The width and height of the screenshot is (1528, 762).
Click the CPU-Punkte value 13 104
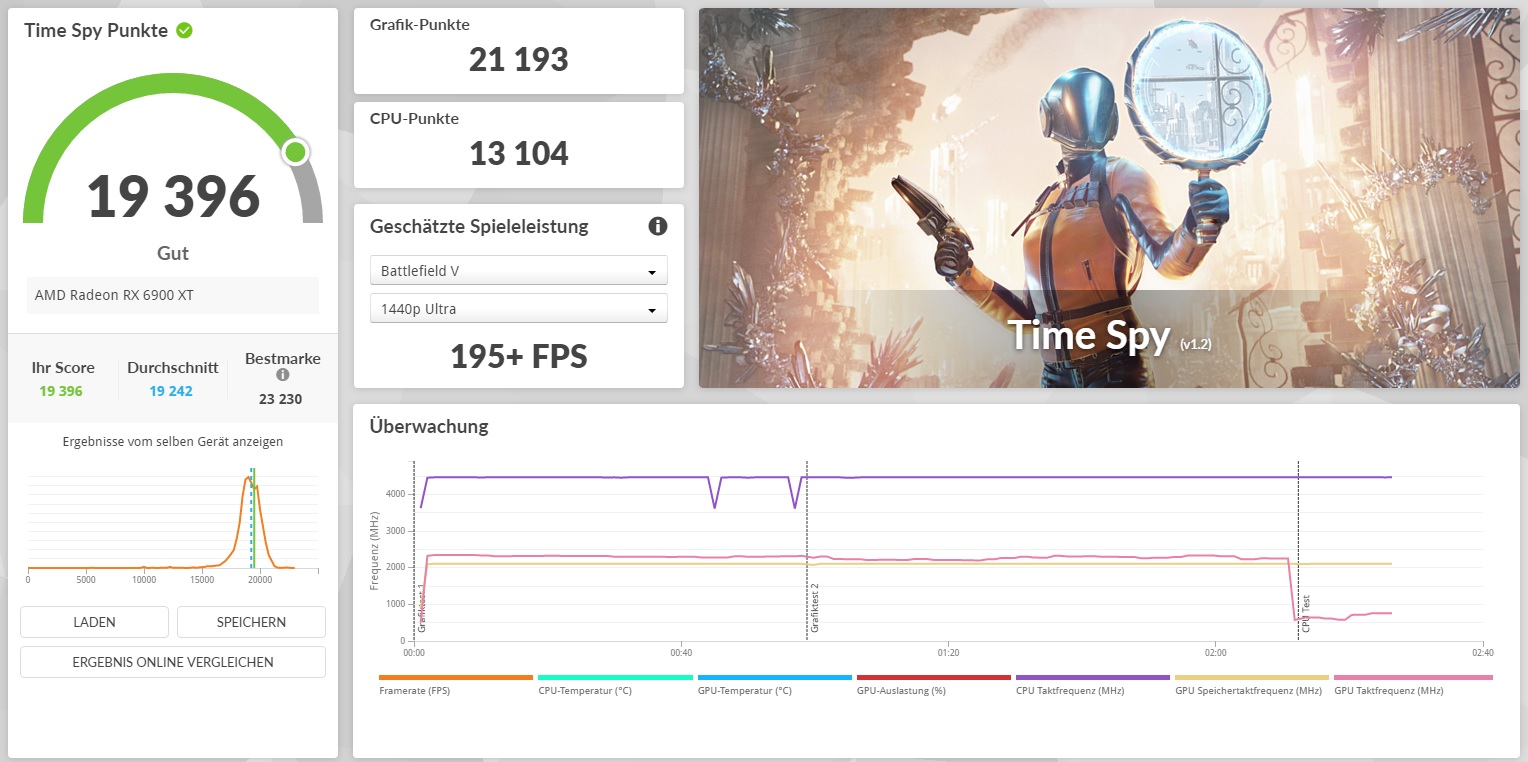point(519,154)
